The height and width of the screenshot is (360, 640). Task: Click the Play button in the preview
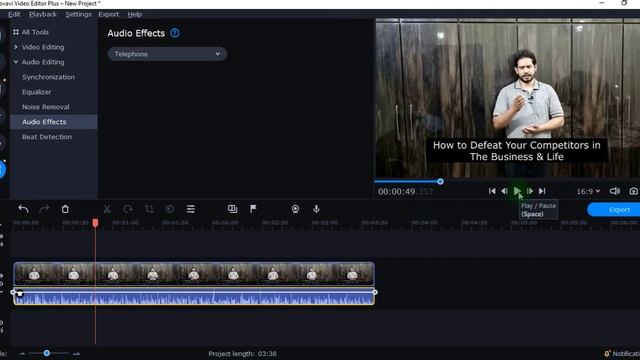click(517, 191)
